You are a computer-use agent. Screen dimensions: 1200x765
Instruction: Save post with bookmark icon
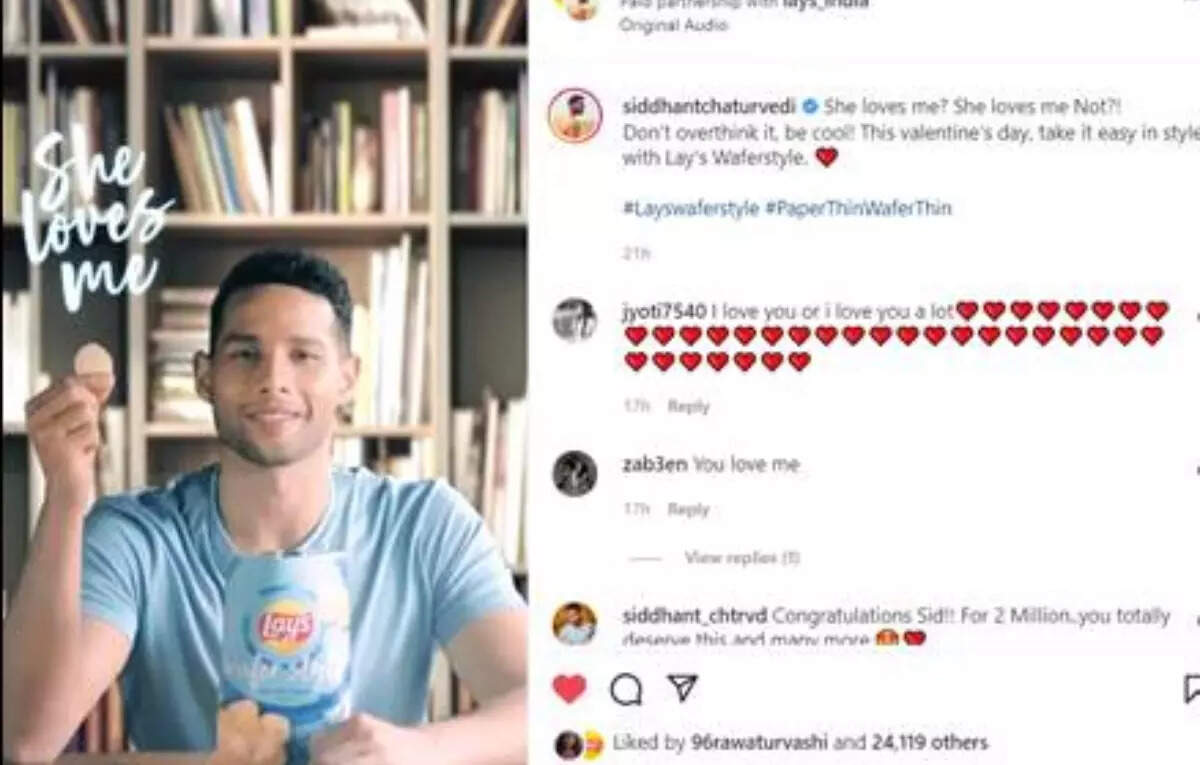click(1192, 689)
